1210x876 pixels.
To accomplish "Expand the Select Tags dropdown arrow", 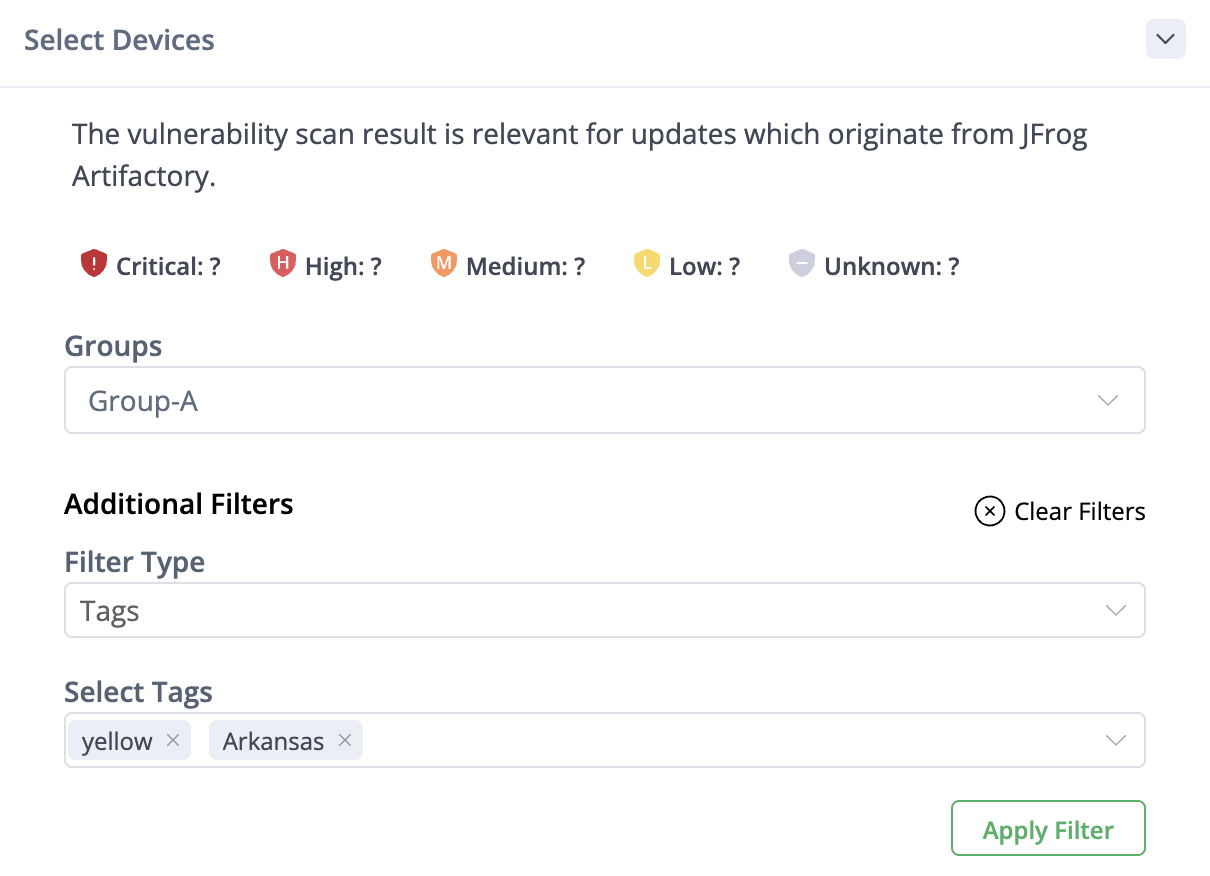I will pyautogui.click(x=1116, y=740).
